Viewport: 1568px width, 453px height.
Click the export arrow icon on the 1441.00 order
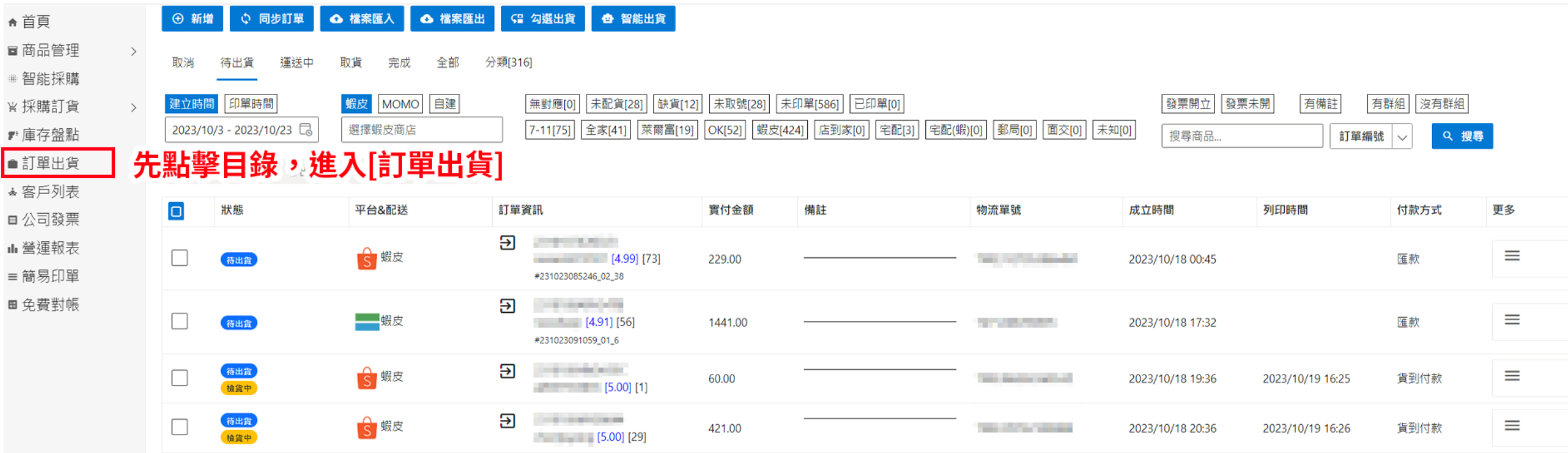pyautogui.click(x=507, y=306)
